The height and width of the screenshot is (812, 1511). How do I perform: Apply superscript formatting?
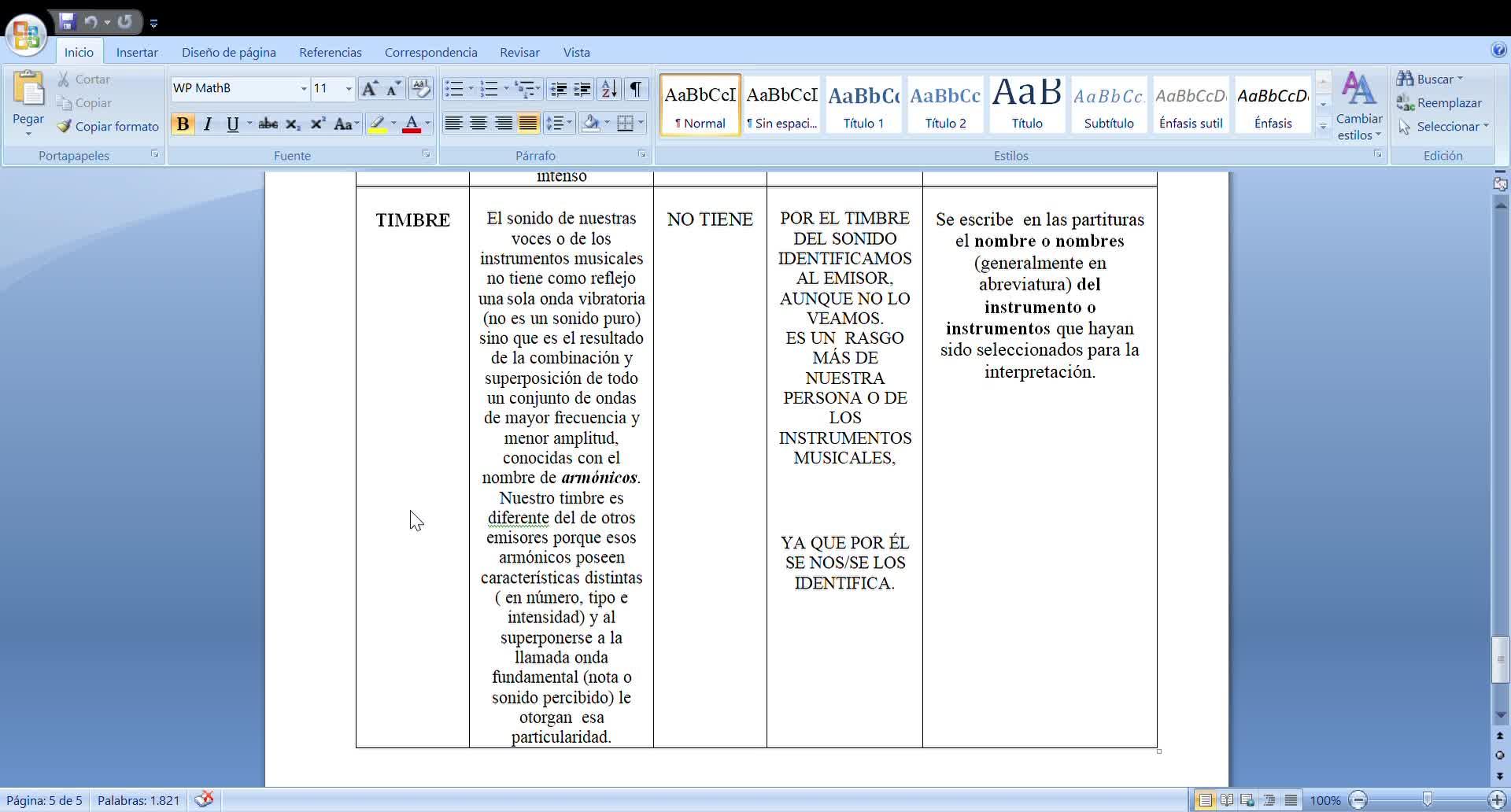click(x=317, y=124)
